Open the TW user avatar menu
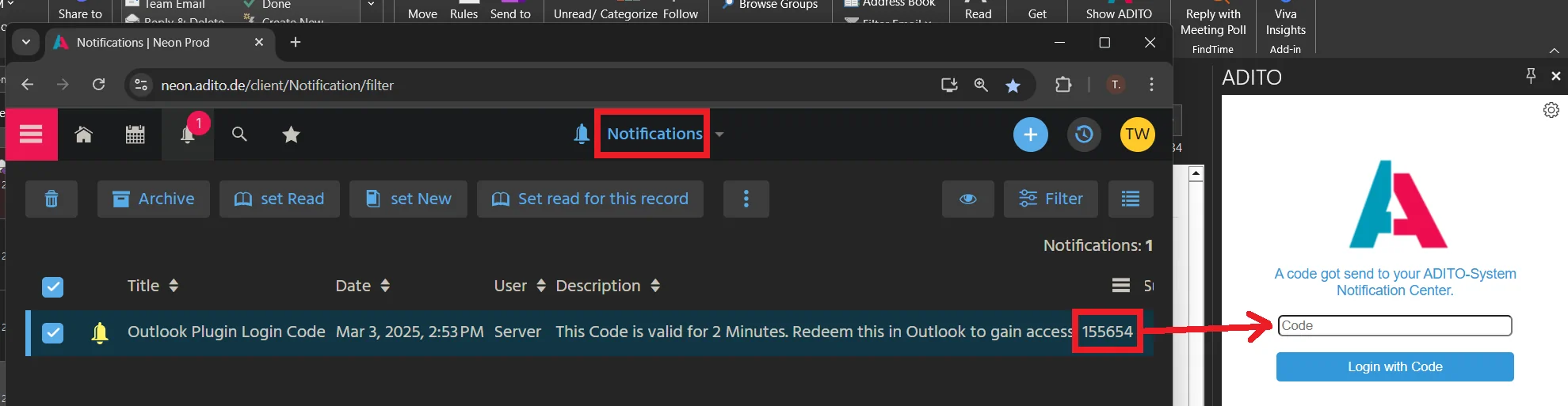1568x406 pixels. pos(1137,135)
